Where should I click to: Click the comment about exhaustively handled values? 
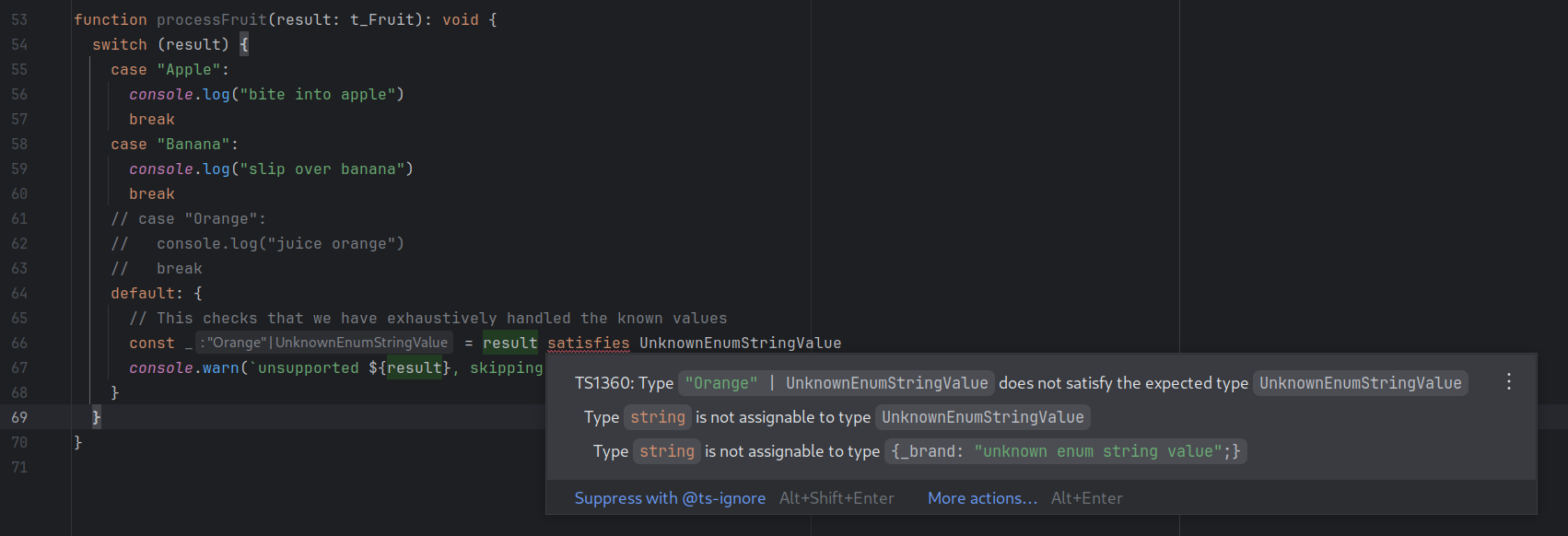(428, 318)
